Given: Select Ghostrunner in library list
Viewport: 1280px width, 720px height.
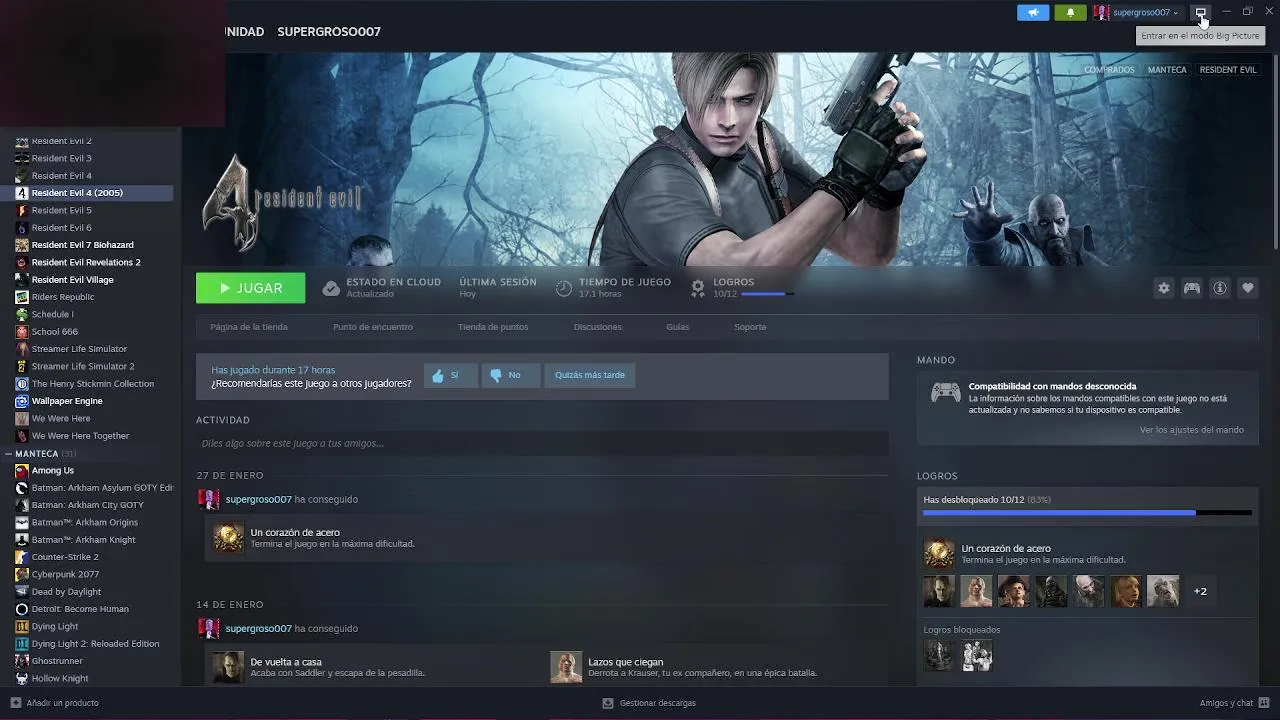Looking at the screenshot, I should (x=57, y=661).
